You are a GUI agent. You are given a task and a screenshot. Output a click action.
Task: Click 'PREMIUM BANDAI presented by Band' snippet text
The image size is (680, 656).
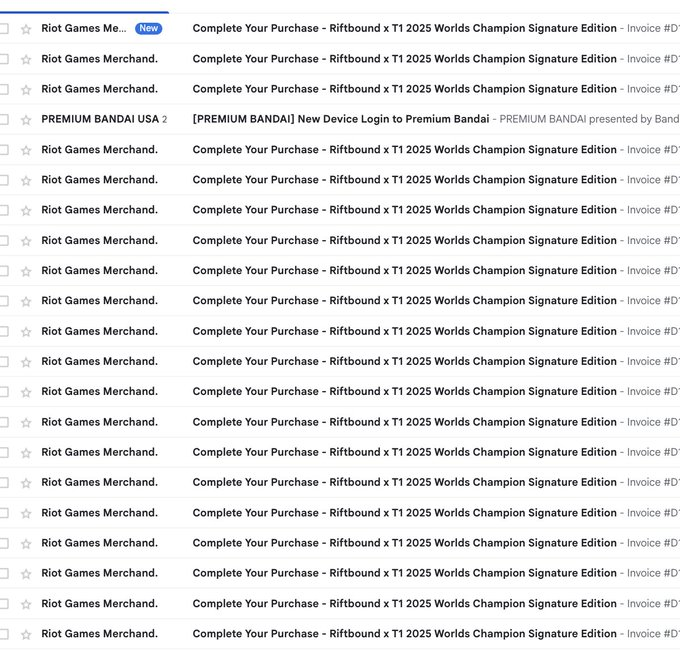[x=589, y=119]
